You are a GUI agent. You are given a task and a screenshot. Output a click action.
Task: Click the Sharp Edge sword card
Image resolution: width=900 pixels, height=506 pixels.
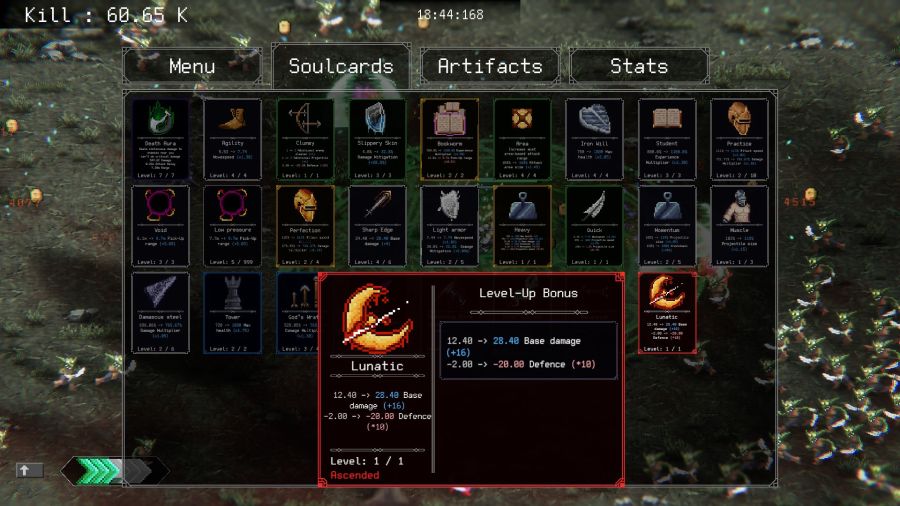(x=377, y=226)
